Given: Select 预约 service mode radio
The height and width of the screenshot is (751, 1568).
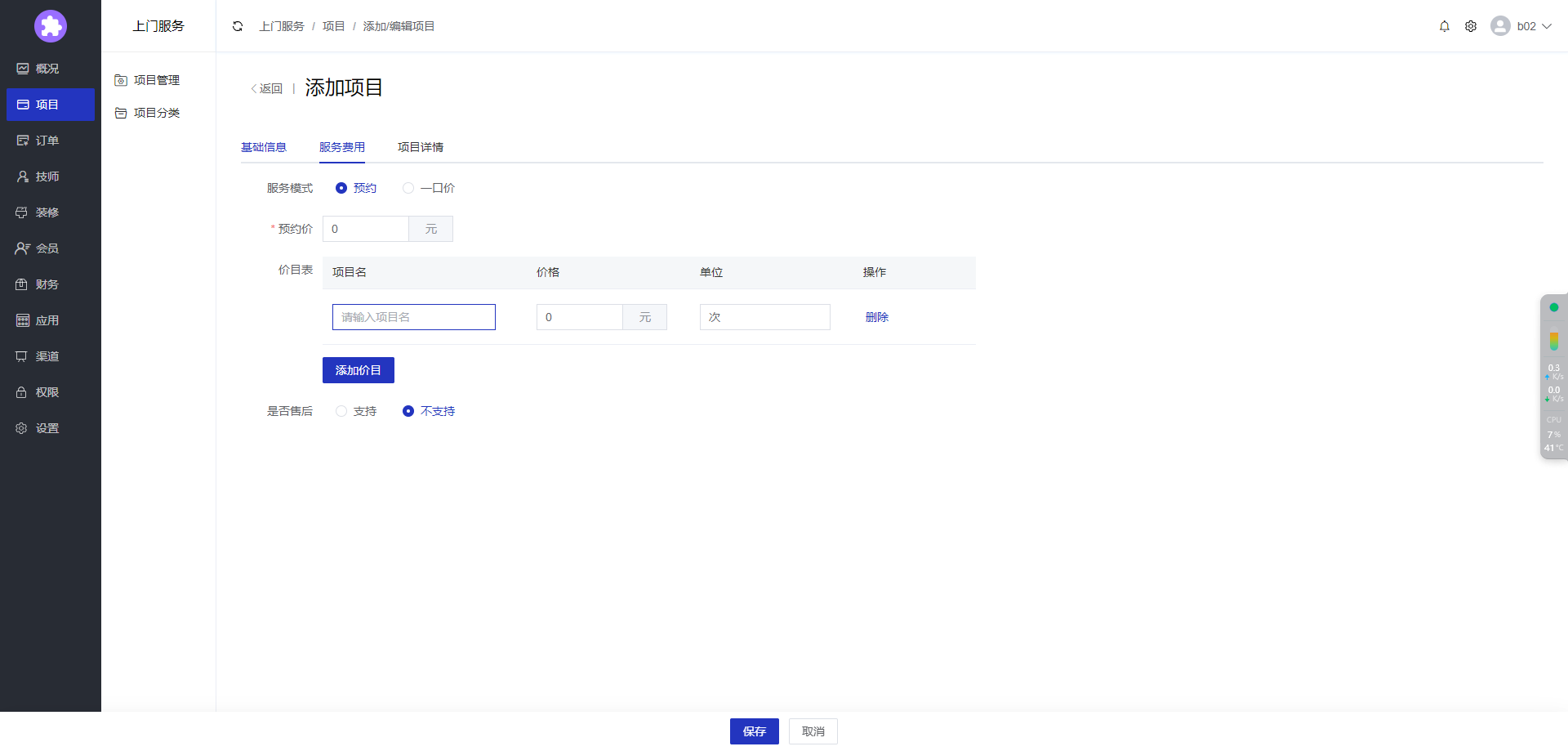Looking at the screenshot, I should (341, 188).
